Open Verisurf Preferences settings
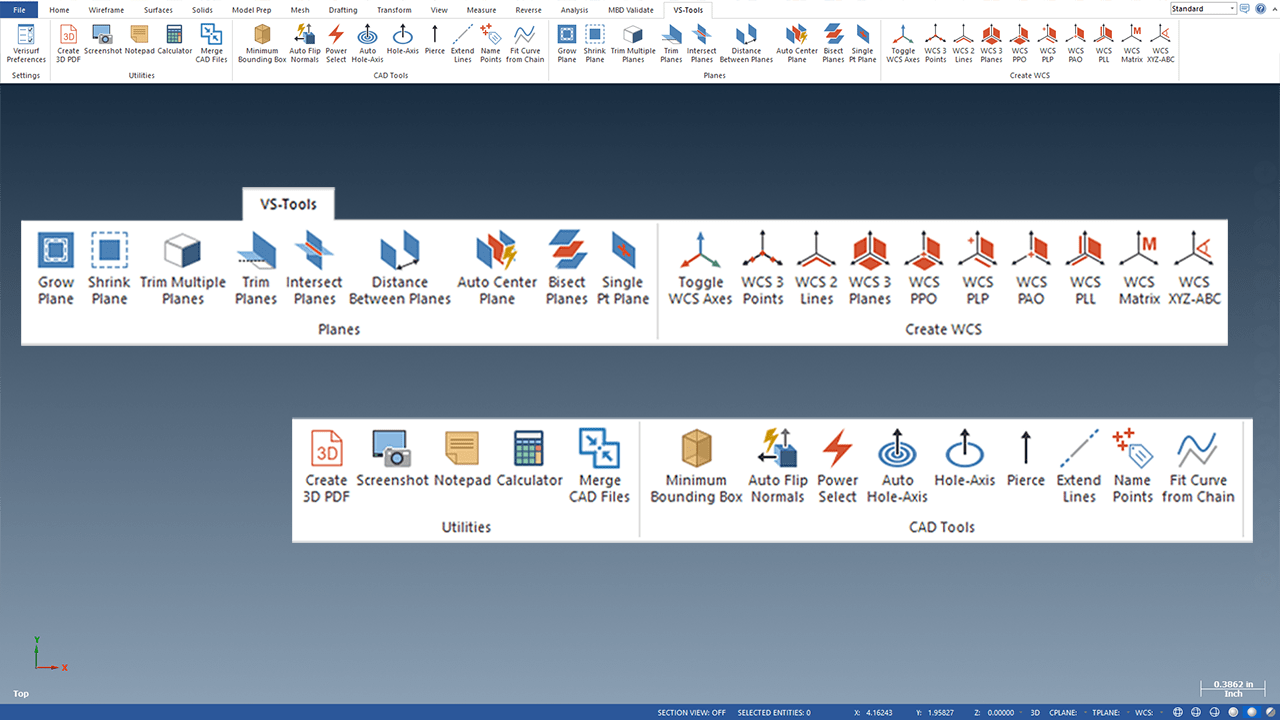1280x720 pixels. point(26,43)
